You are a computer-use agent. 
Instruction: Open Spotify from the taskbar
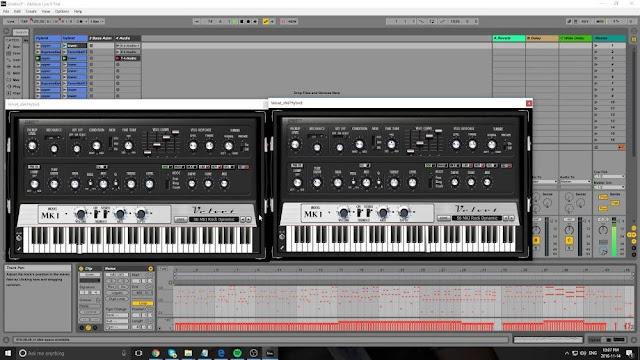(237, 353)
